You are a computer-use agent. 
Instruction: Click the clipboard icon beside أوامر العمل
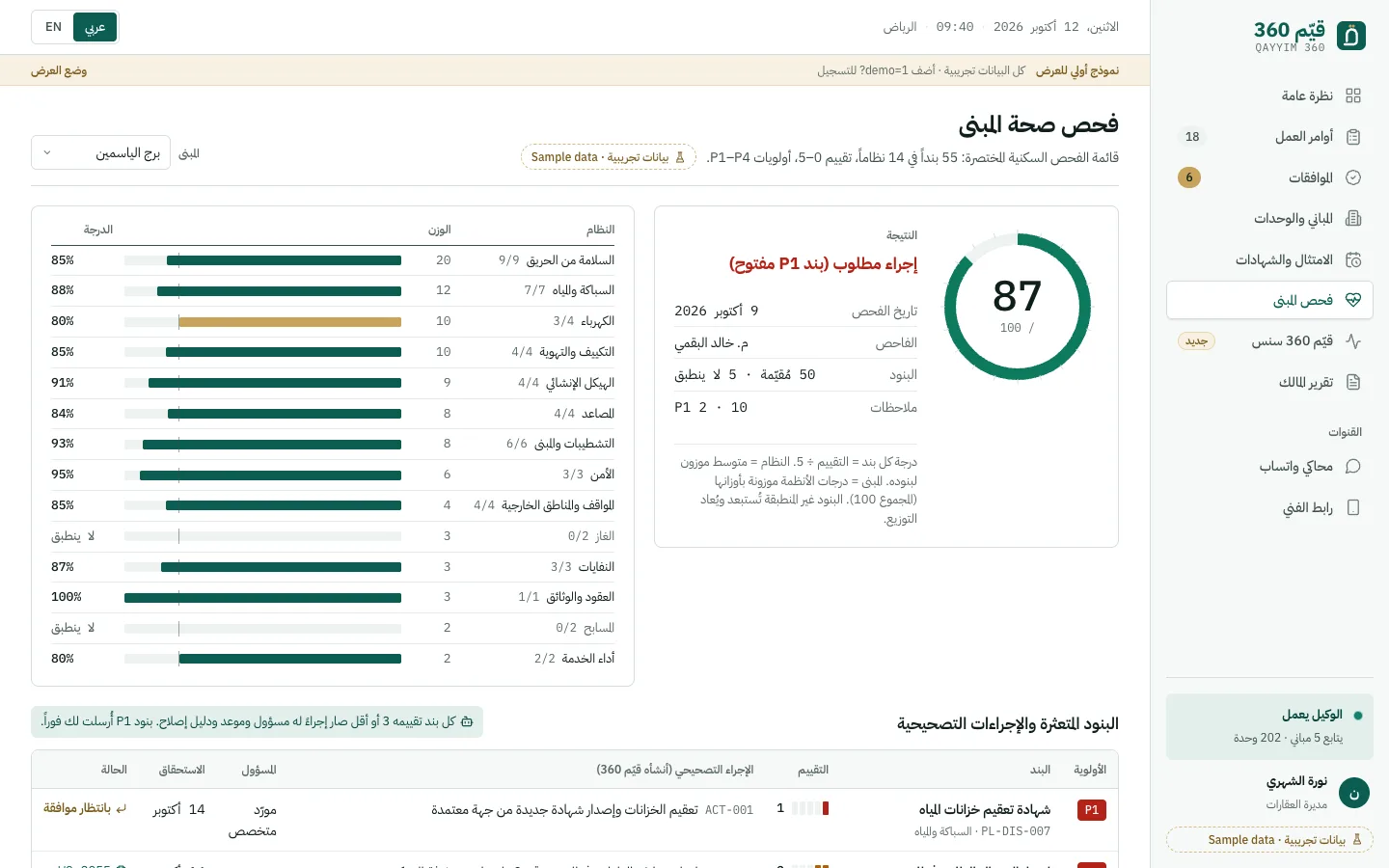(1353, 137)
